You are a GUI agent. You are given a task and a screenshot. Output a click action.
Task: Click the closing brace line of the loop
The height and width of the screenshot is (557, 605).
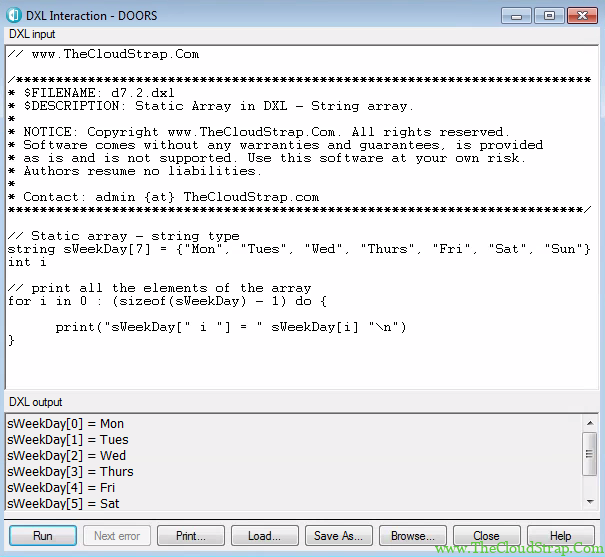(x=11, y=340)
